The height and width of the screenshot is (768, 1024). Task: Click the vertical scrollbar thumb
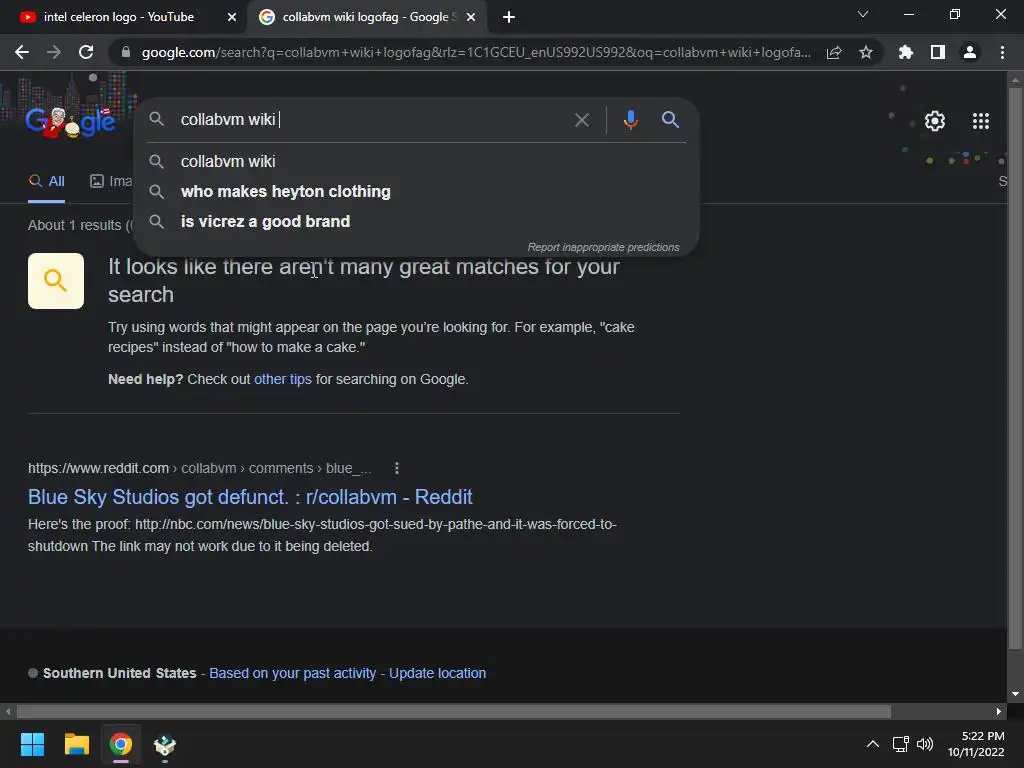1015,368
